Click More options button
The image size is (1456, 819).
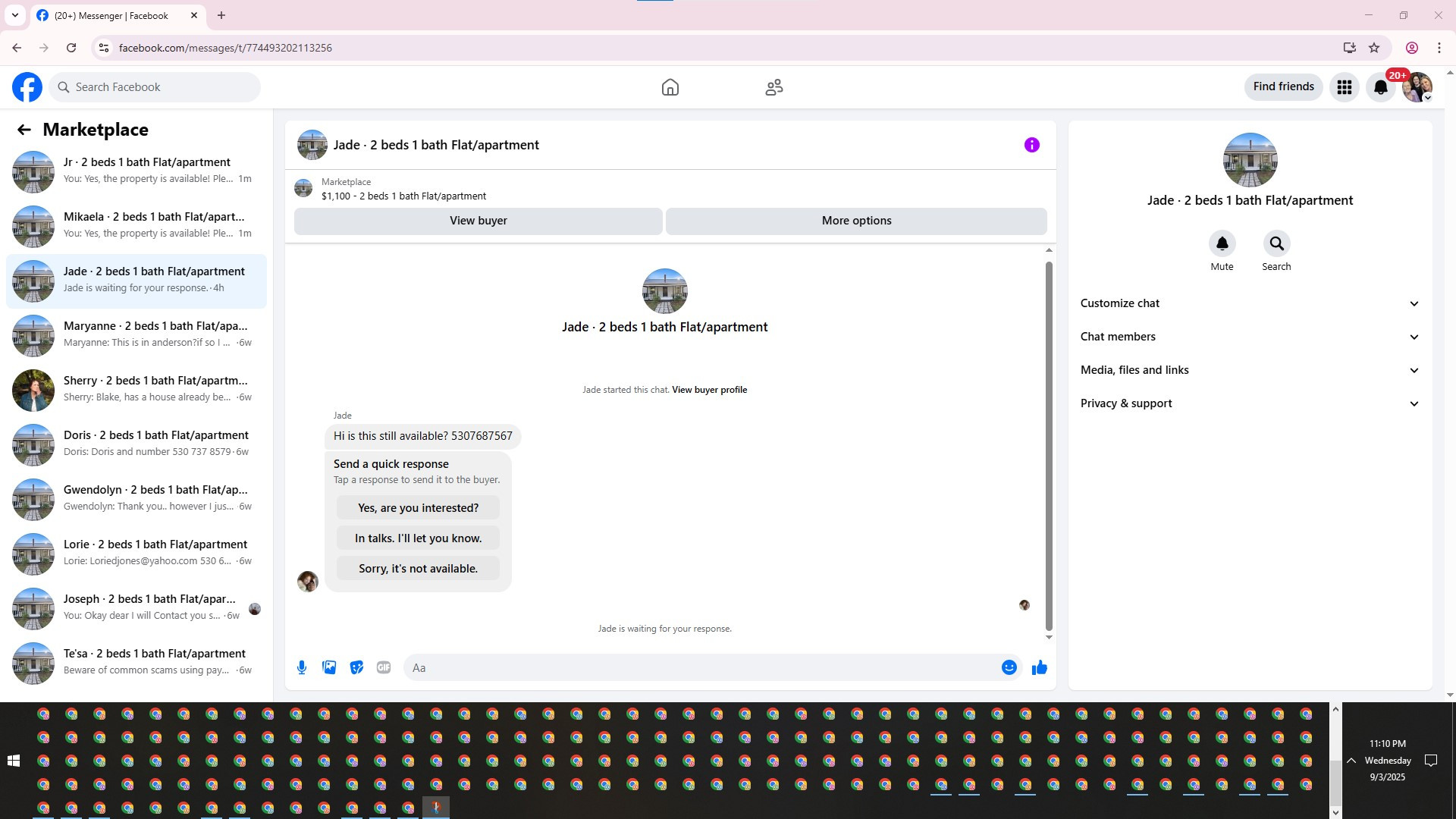coord(856,221)
